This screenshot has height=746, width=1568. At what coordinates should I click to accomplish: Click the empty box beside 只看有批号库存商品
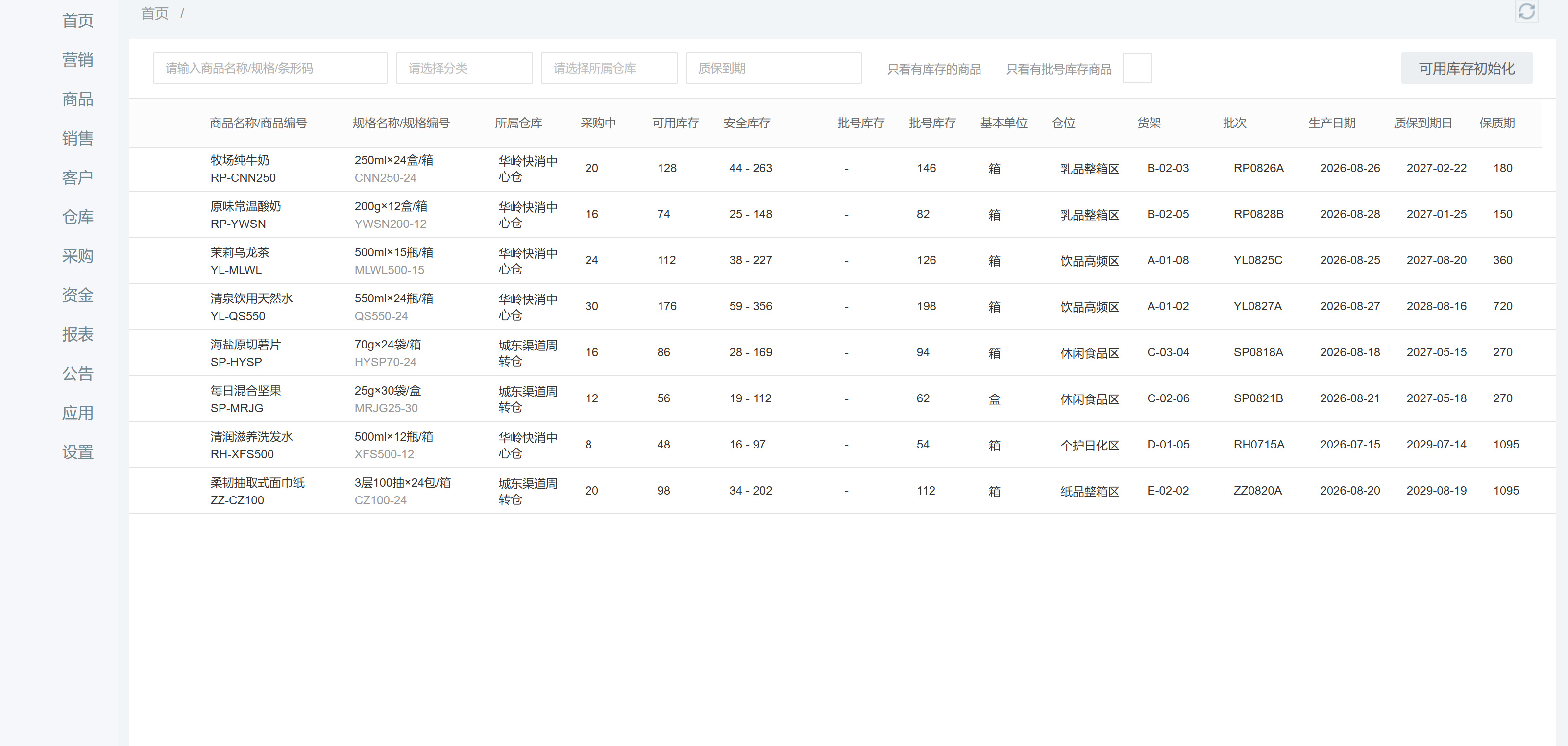coord(1137,68)
